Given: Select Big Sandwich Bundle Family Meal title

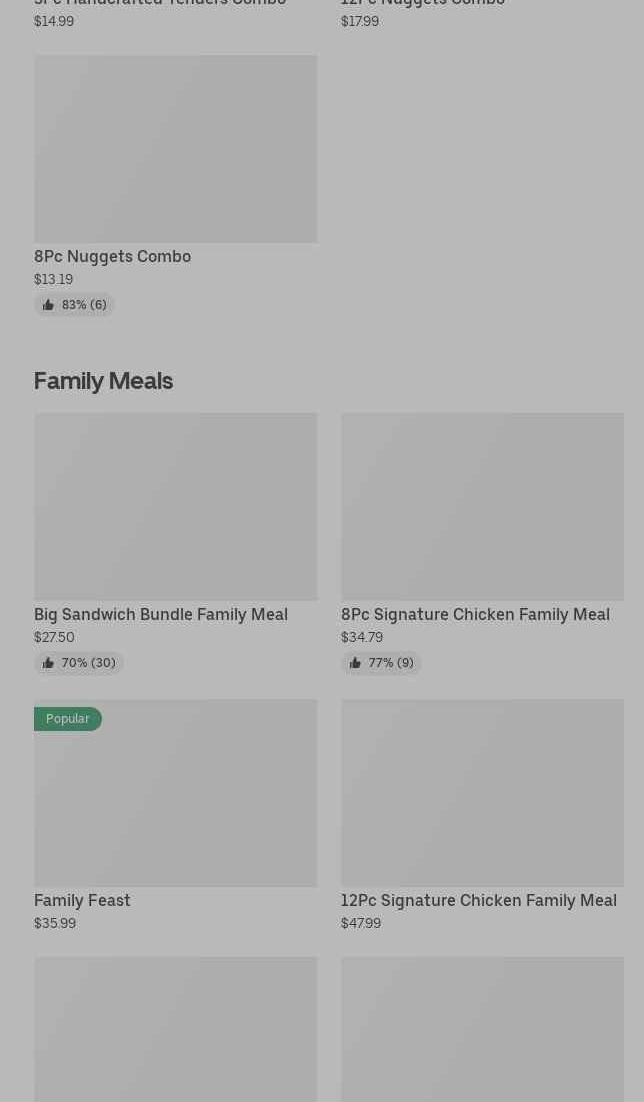Looking at the screenshot, I should (160, 615).
